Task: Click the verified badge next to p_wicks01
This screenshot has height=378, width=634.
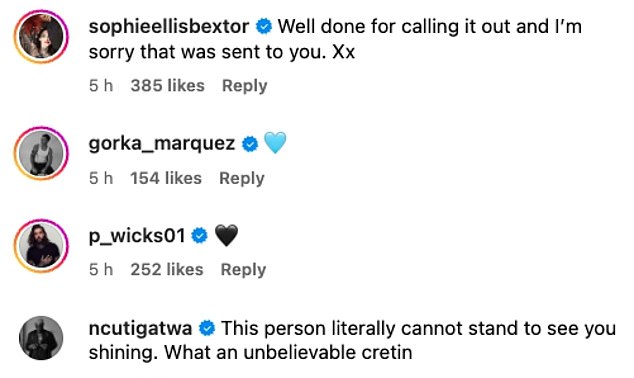Action: pos(199,236)
